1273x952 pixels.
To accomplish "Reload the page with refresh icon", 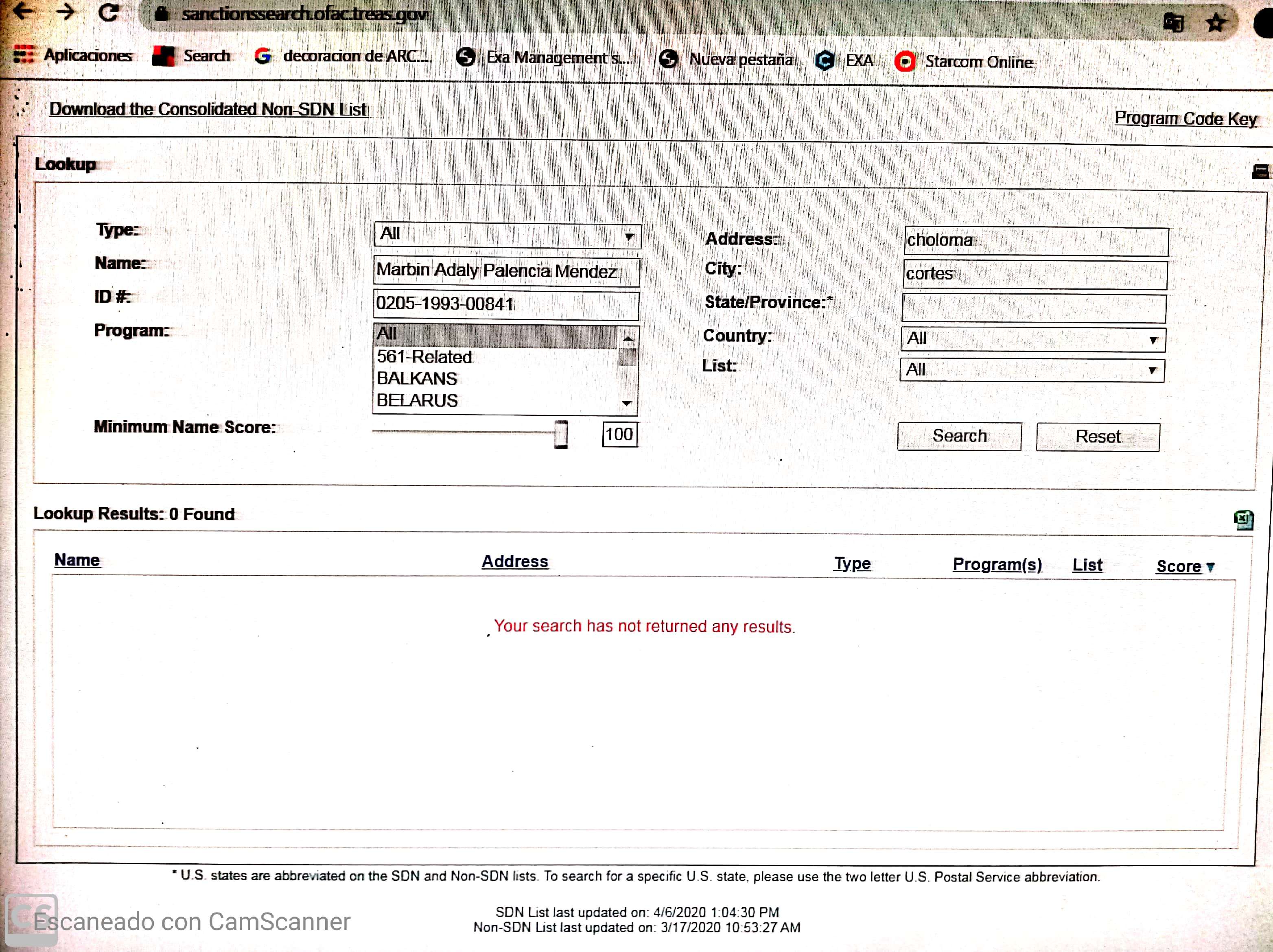I will coord(108,12).
